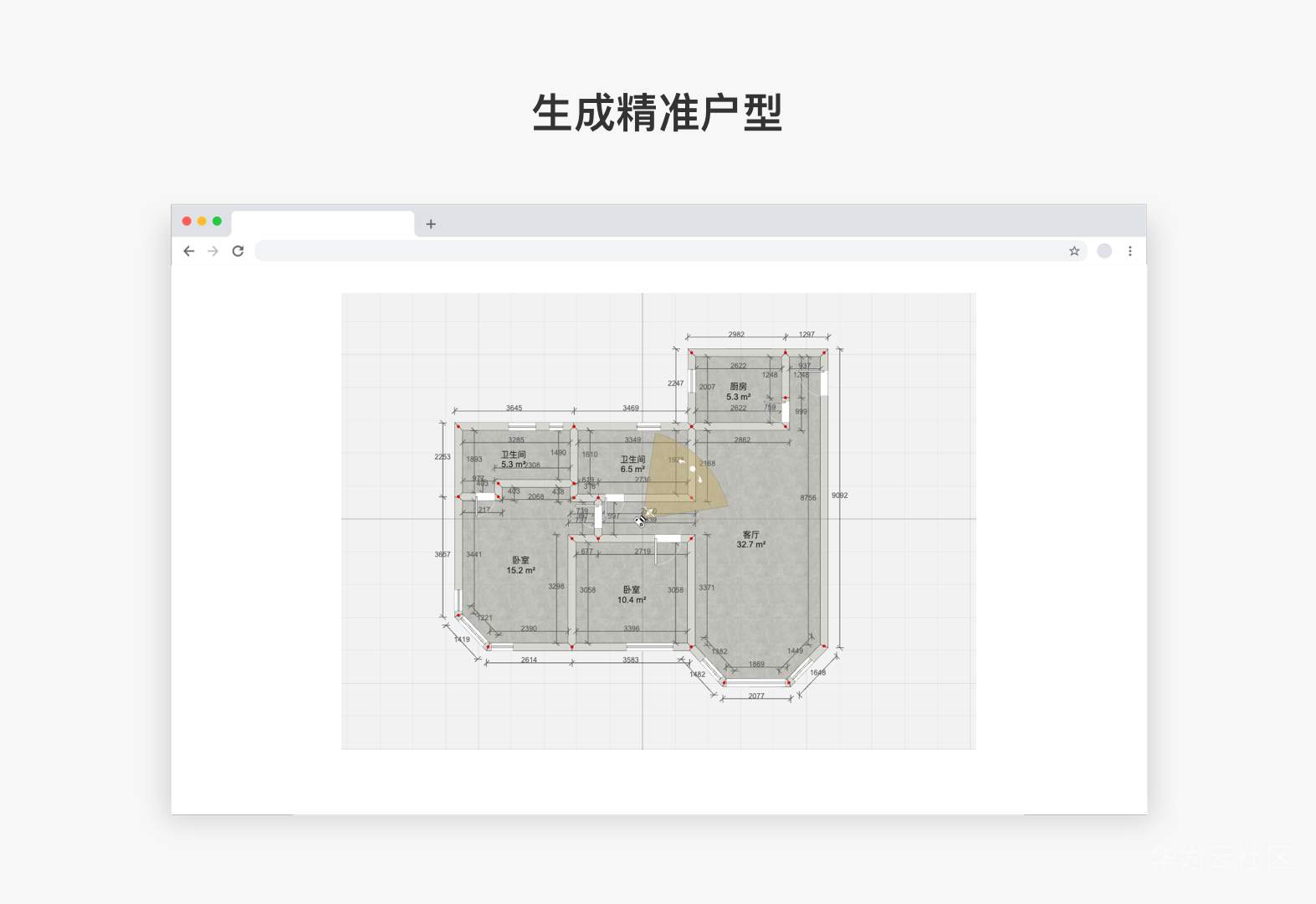Viewport: 1316px width, 904px height.
Task: Click the 1869 bay interior dimension
Action: (x=756, y=665)
